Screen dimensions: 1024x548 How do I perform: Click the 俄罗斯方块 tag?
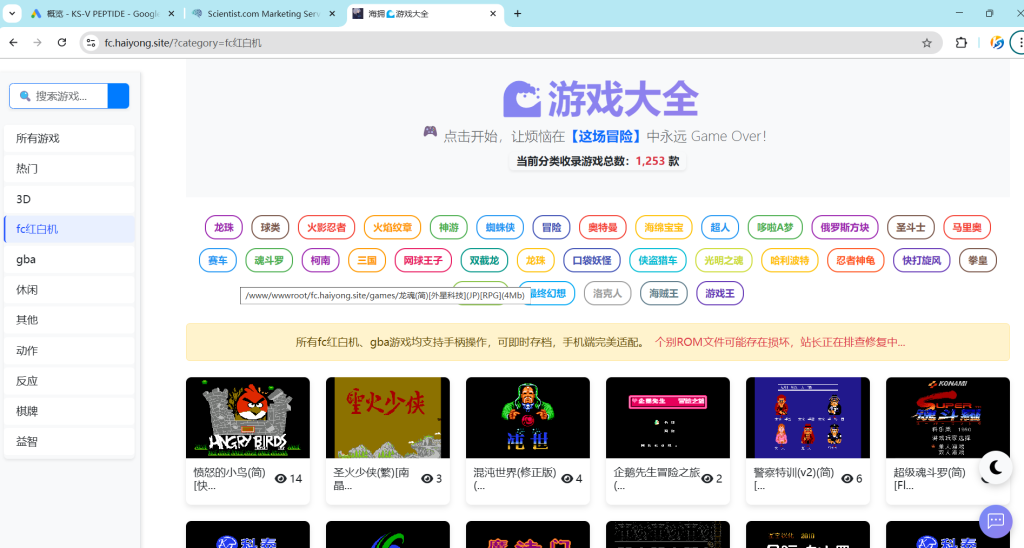tap(845, 227)
